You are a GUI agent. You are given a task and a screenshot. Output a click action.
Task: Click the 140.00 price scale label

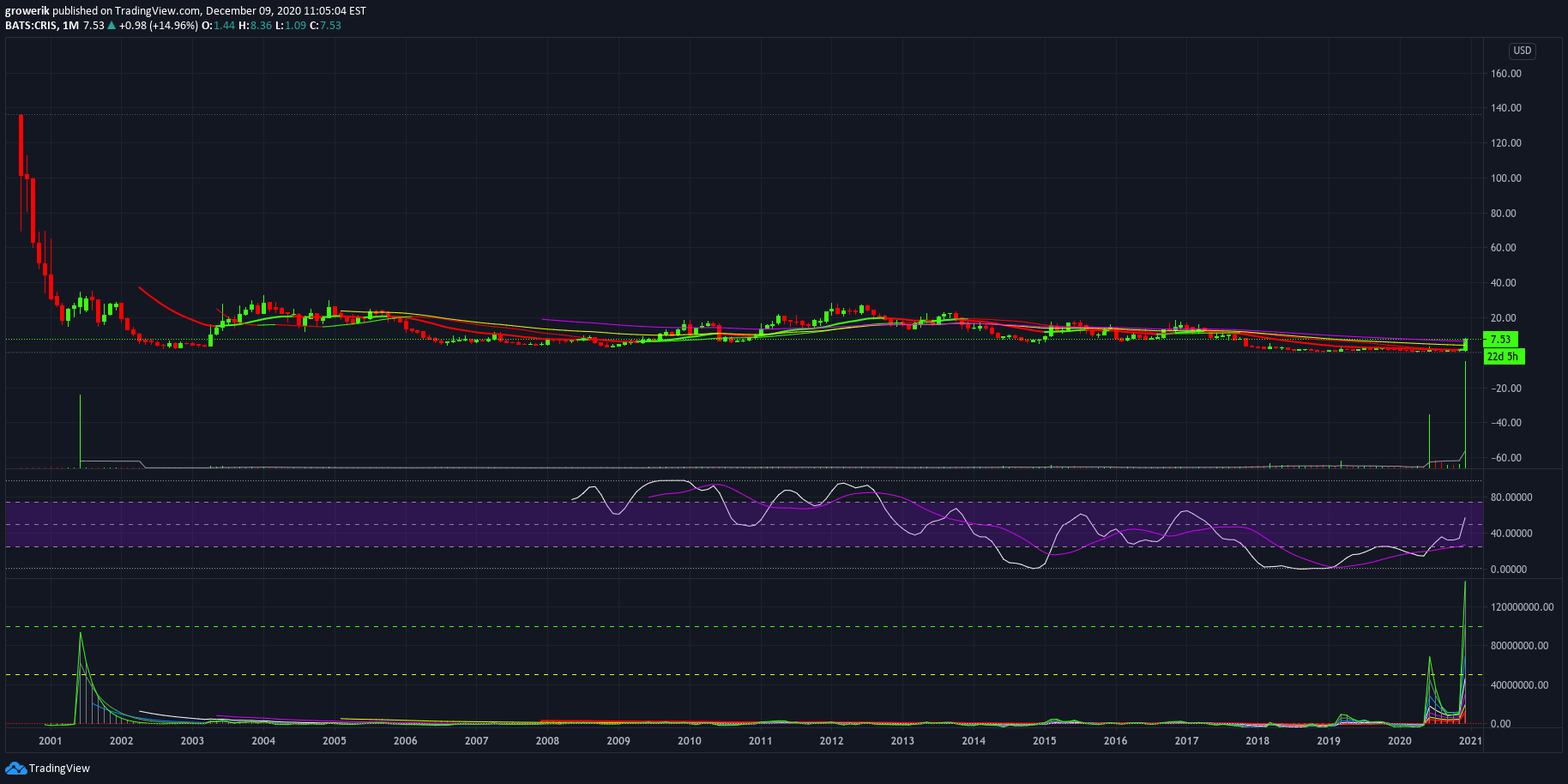[1506, 108]
